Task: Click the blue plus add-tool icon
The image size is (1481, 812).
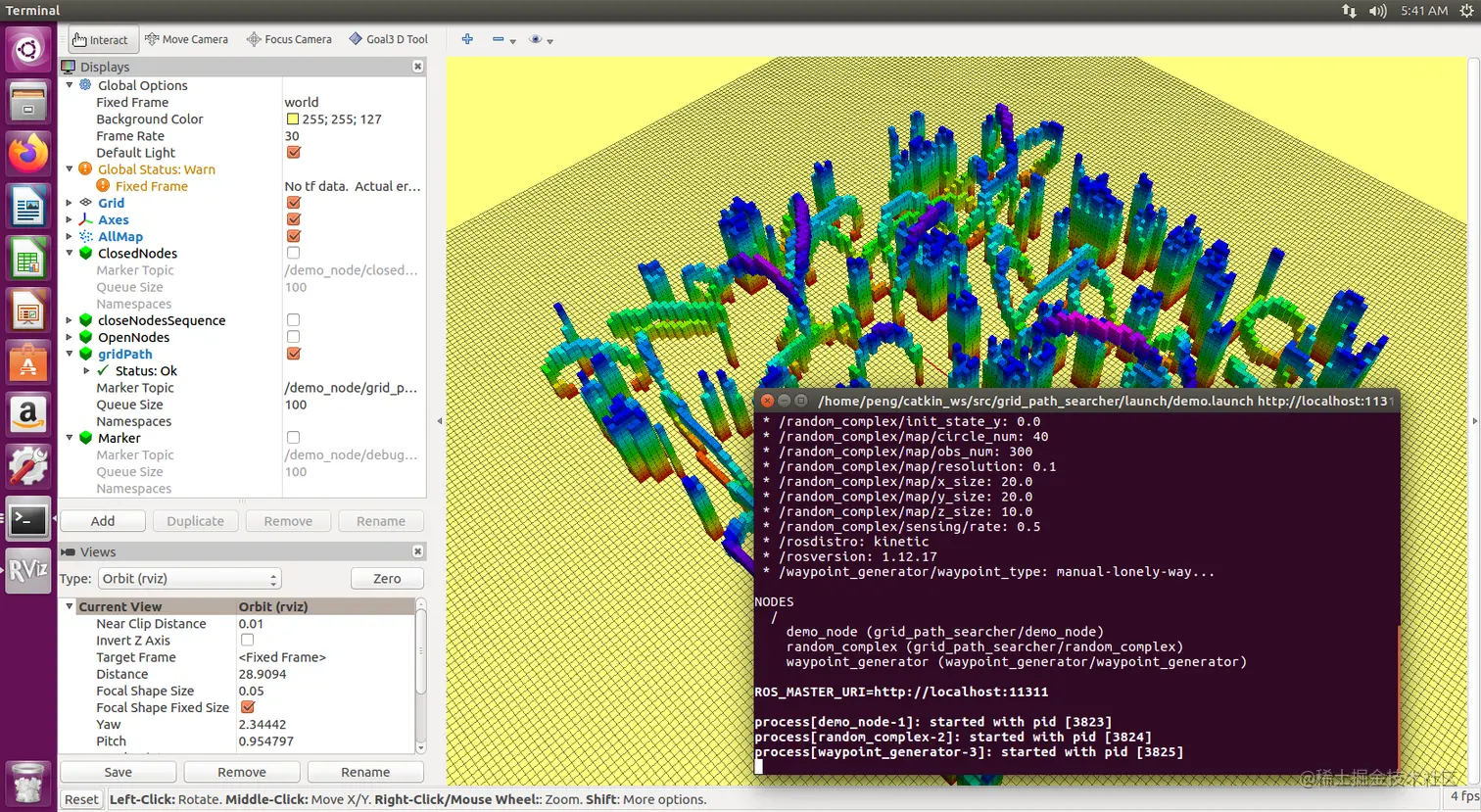Action: pyautogui.click(x=467, y=39)
